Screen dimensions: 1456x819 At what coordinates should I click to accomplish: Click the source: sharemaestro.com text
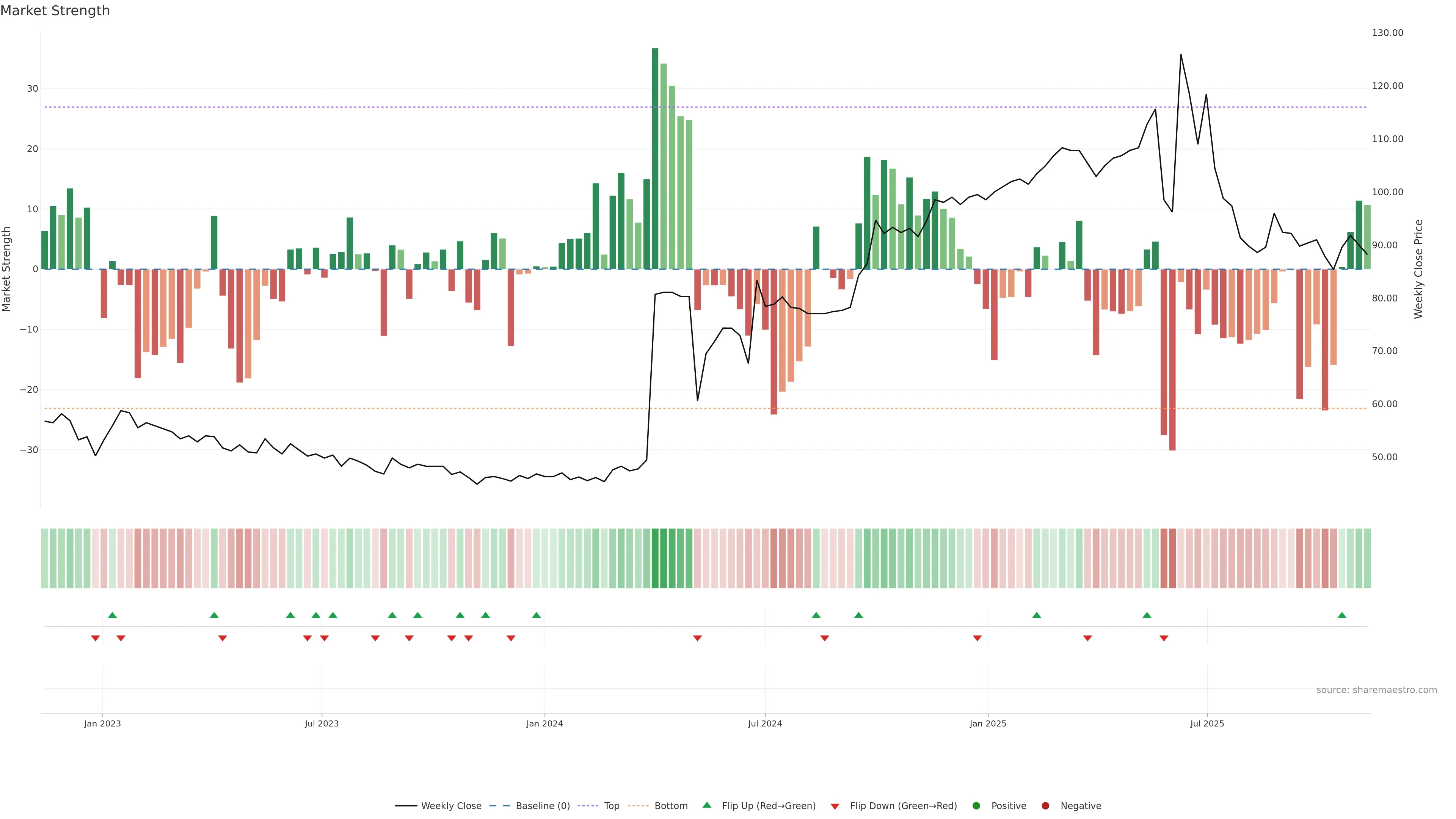pyautogui.click(x=1376, y=690)
